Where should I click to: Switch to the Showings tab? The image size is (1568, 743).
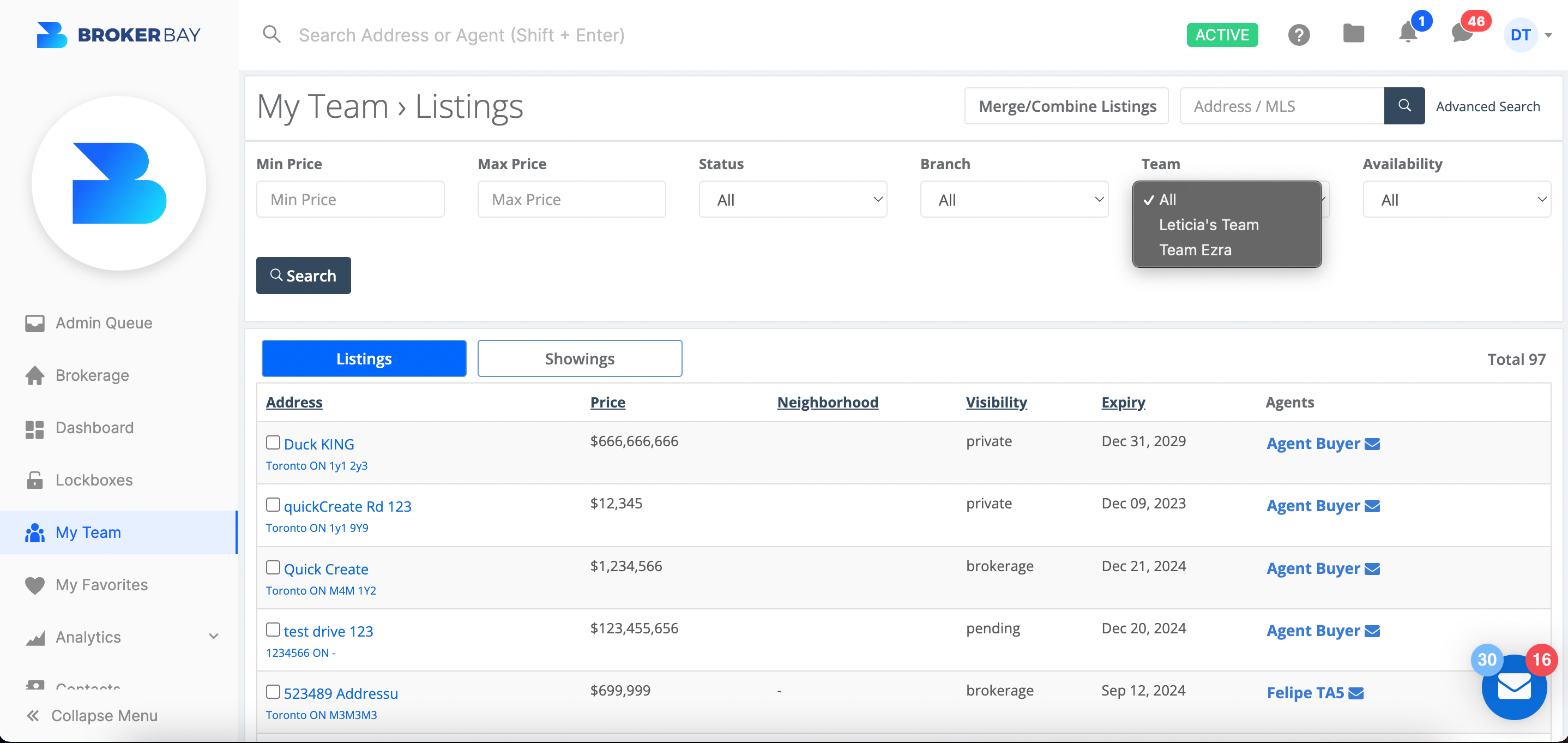pyautogui.click(x=580, y=358)
